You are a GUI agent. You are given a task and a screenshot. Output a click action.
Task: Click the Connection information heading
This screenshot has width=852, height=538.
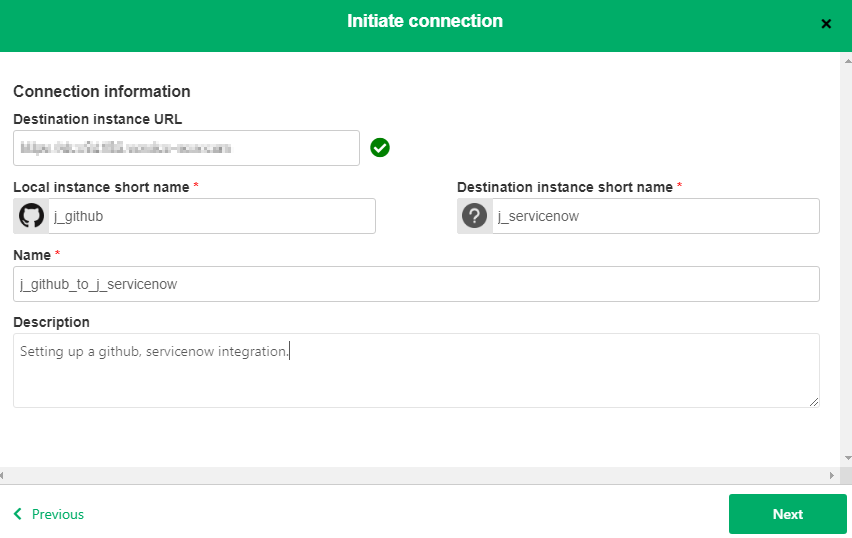[x=102, y=91]
